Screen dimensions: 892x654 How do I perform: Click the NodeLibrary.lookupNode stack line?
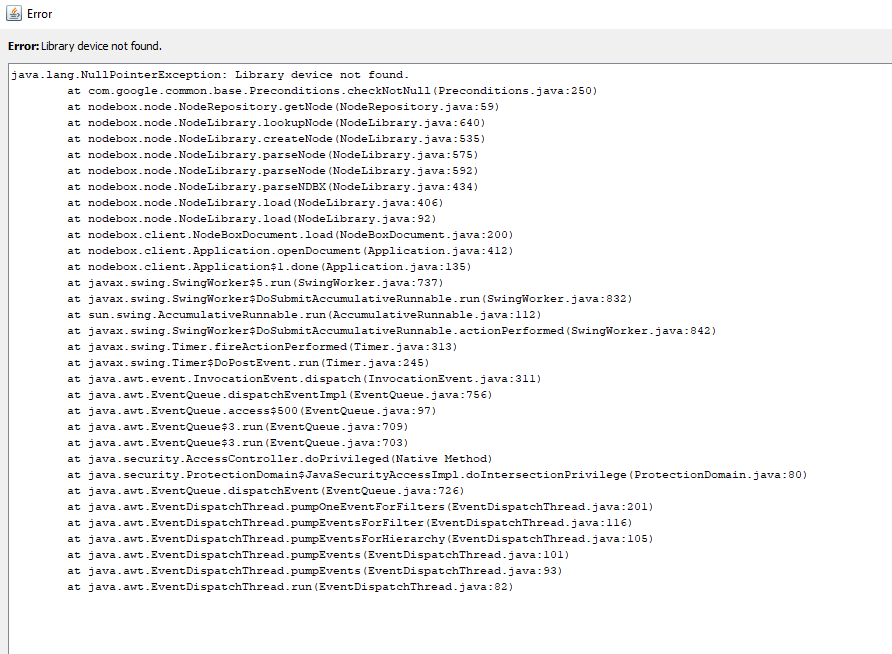276,122
